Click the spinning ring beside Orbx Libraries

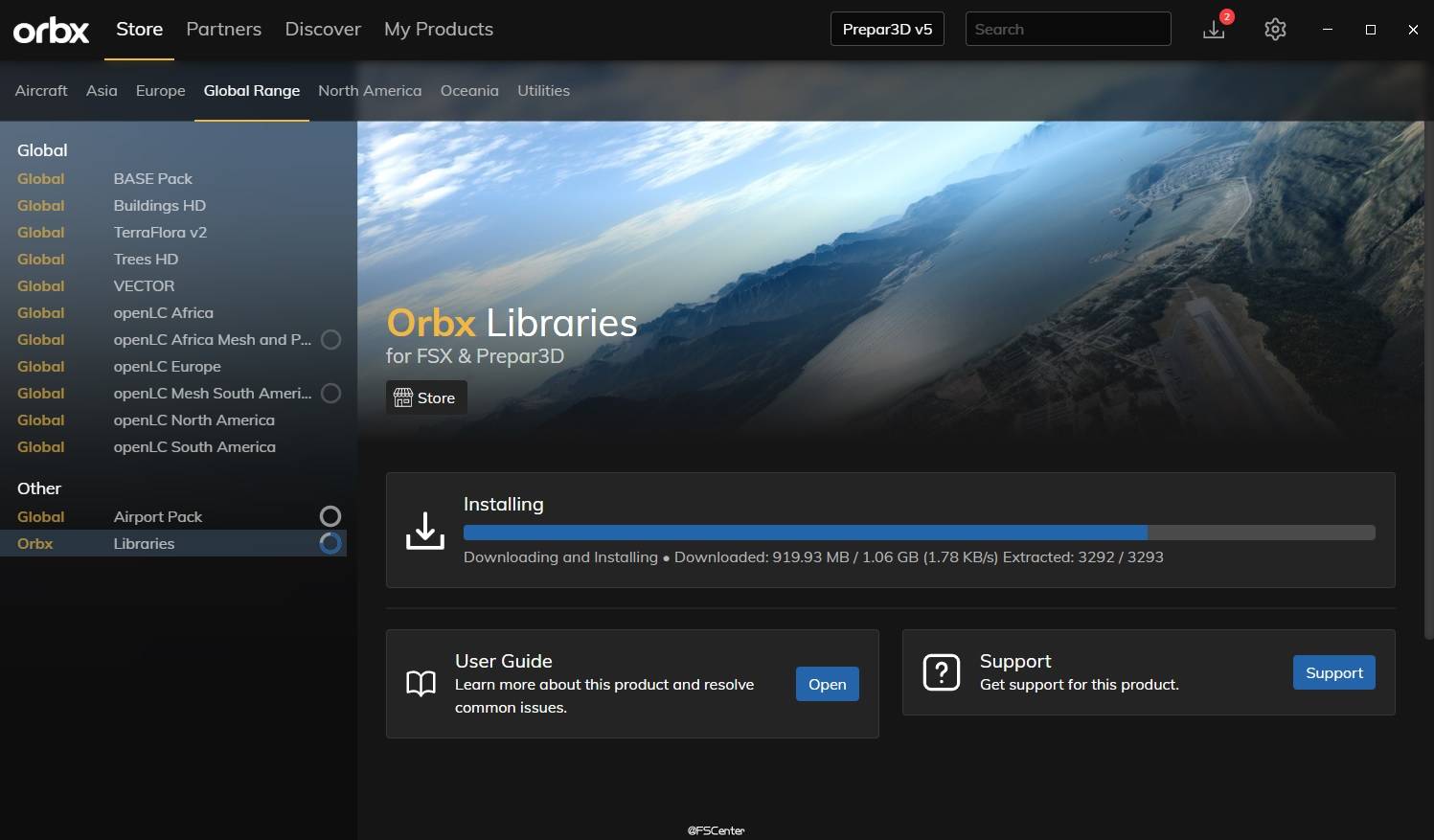tap(330, 543)
